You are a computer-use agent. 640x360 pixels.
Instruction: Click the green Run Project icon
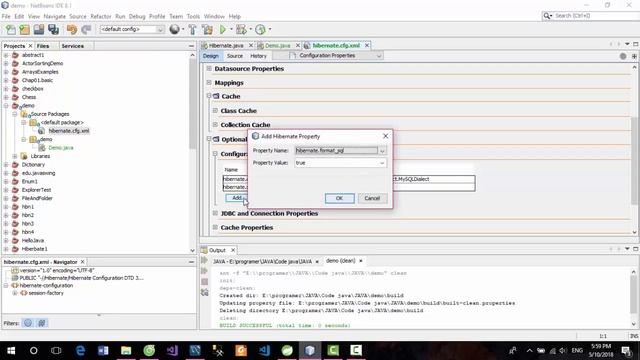223,29
